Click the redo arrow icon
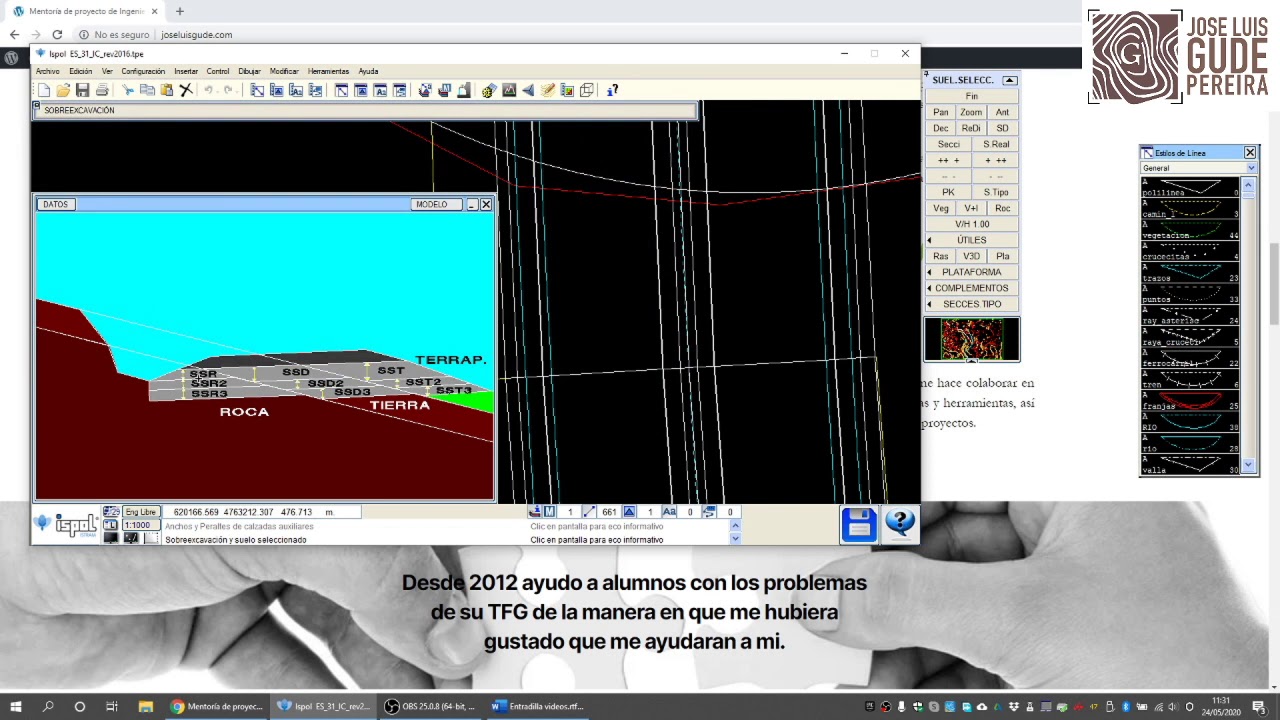 [228, 90]
